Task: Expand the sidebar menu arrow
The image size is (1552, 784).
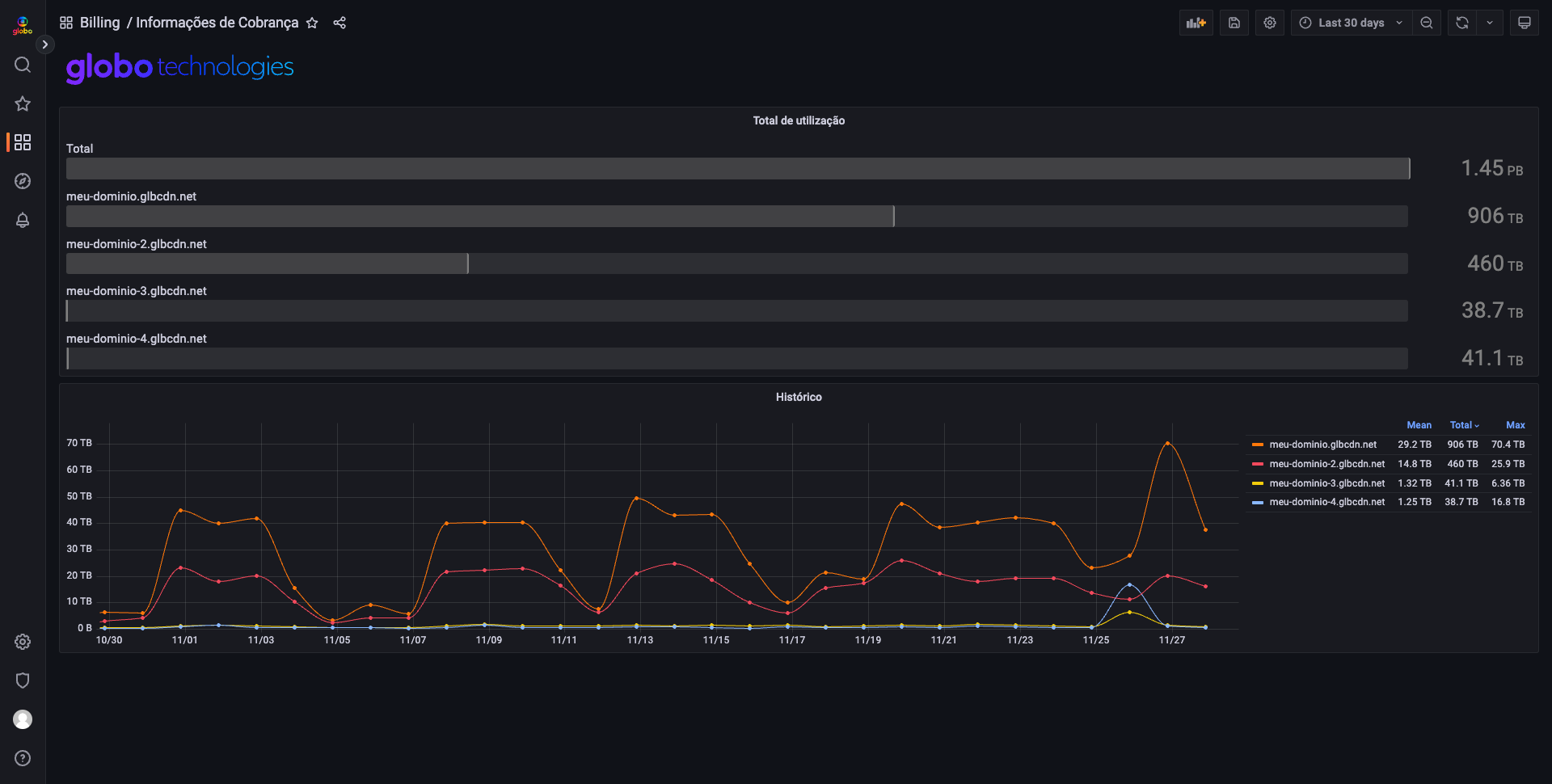Action: click(45, 44)
